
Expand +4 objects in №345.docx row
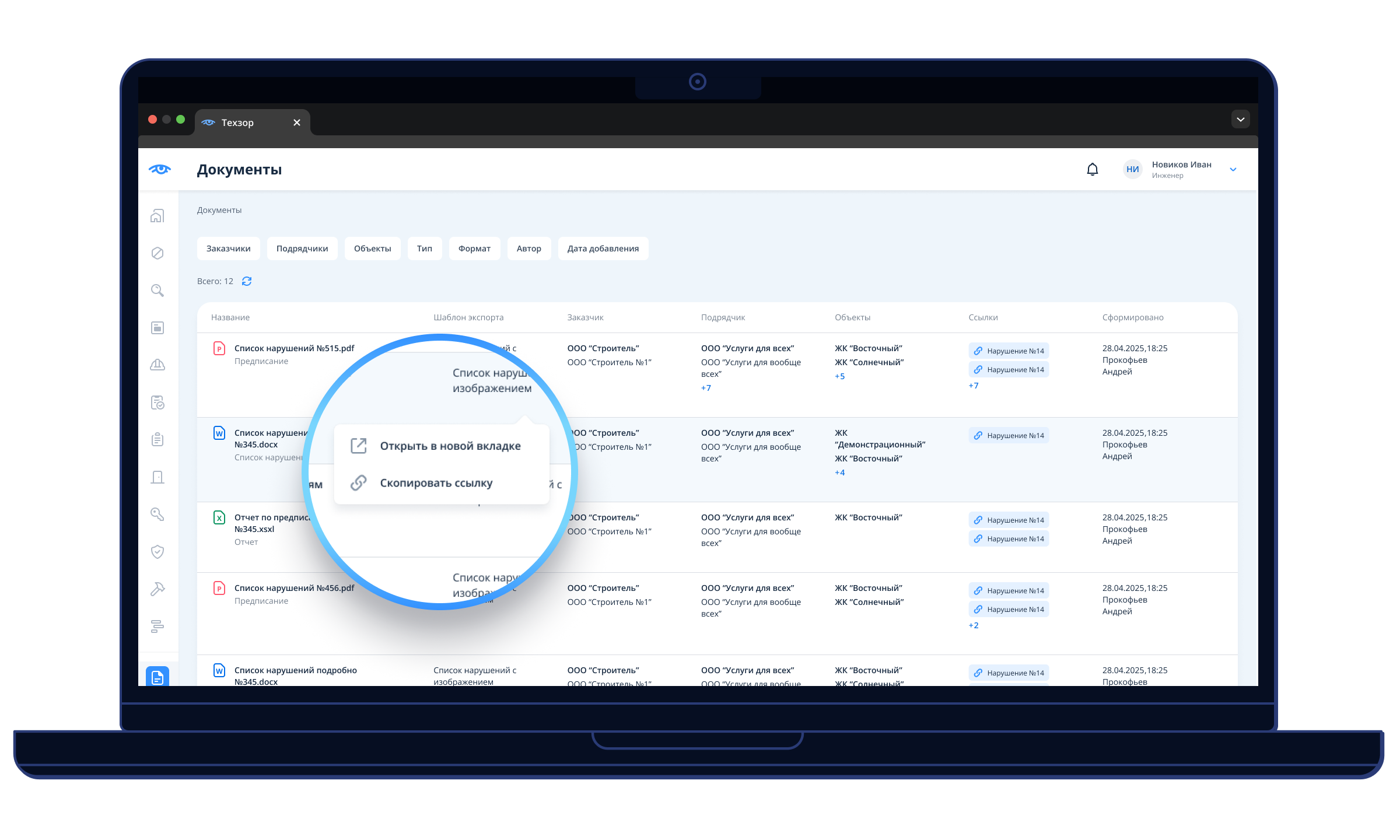point(839,473)
